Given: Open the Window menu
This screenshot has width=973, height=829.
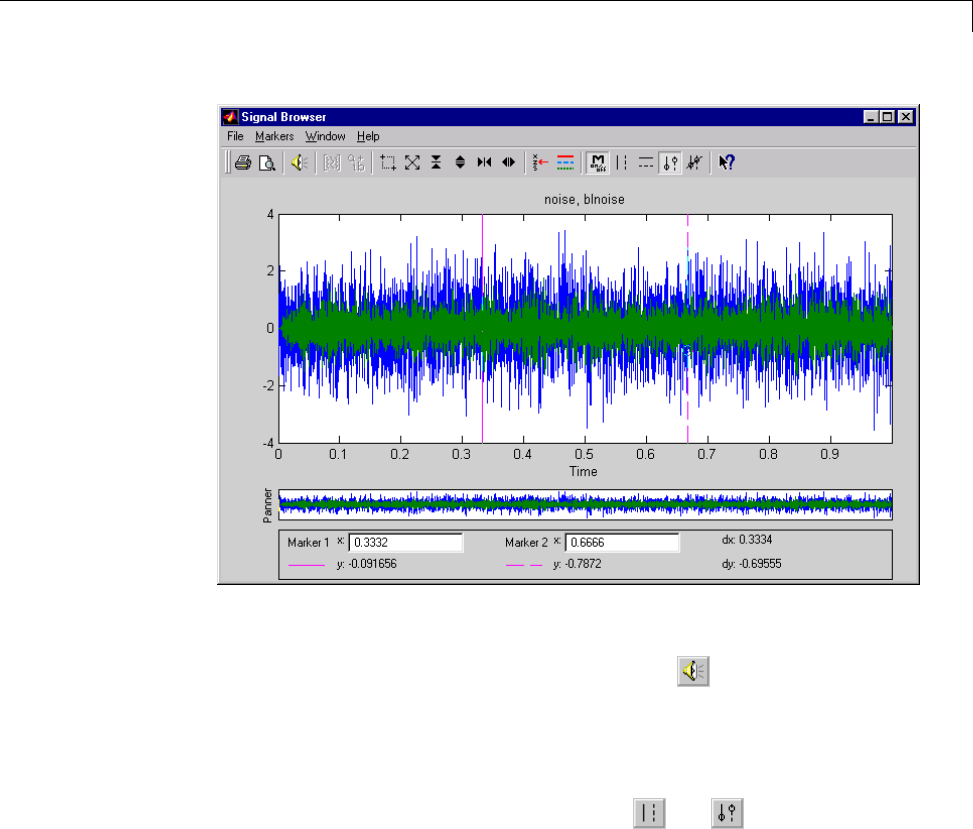Looking at the screenshot, I should 325,137.
